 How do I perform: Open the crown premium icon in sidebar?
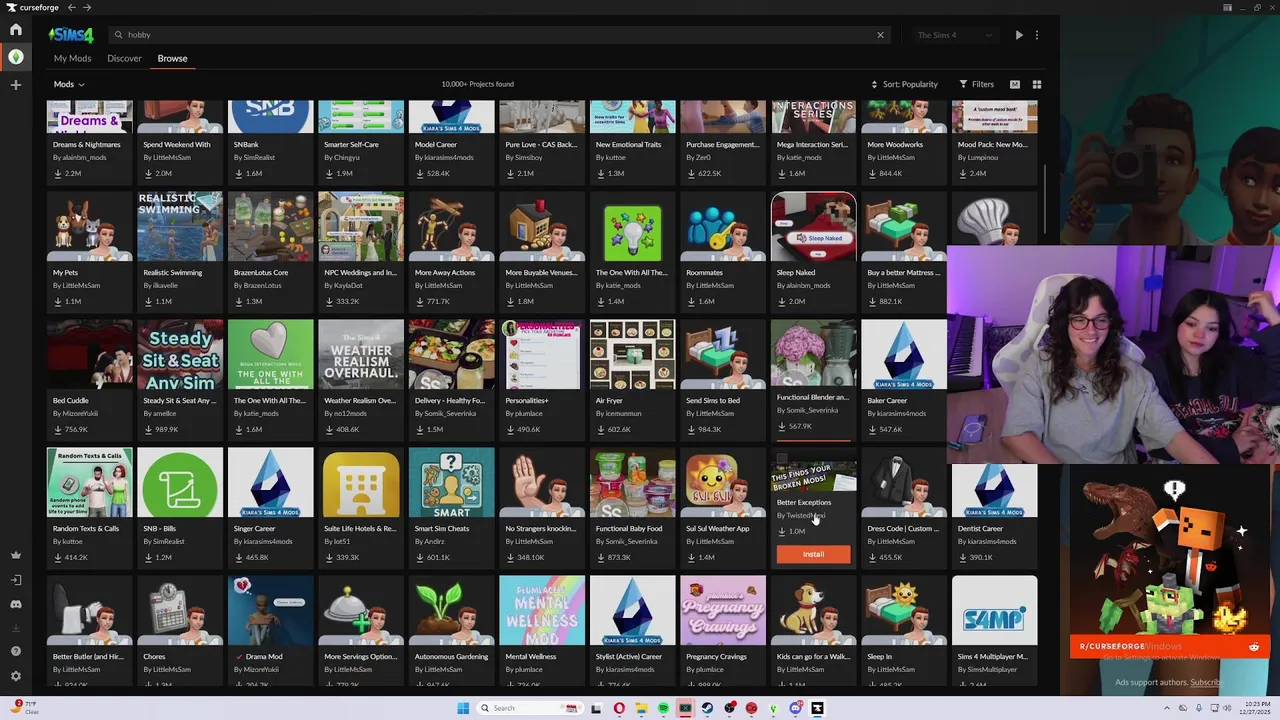click(15, 555)
